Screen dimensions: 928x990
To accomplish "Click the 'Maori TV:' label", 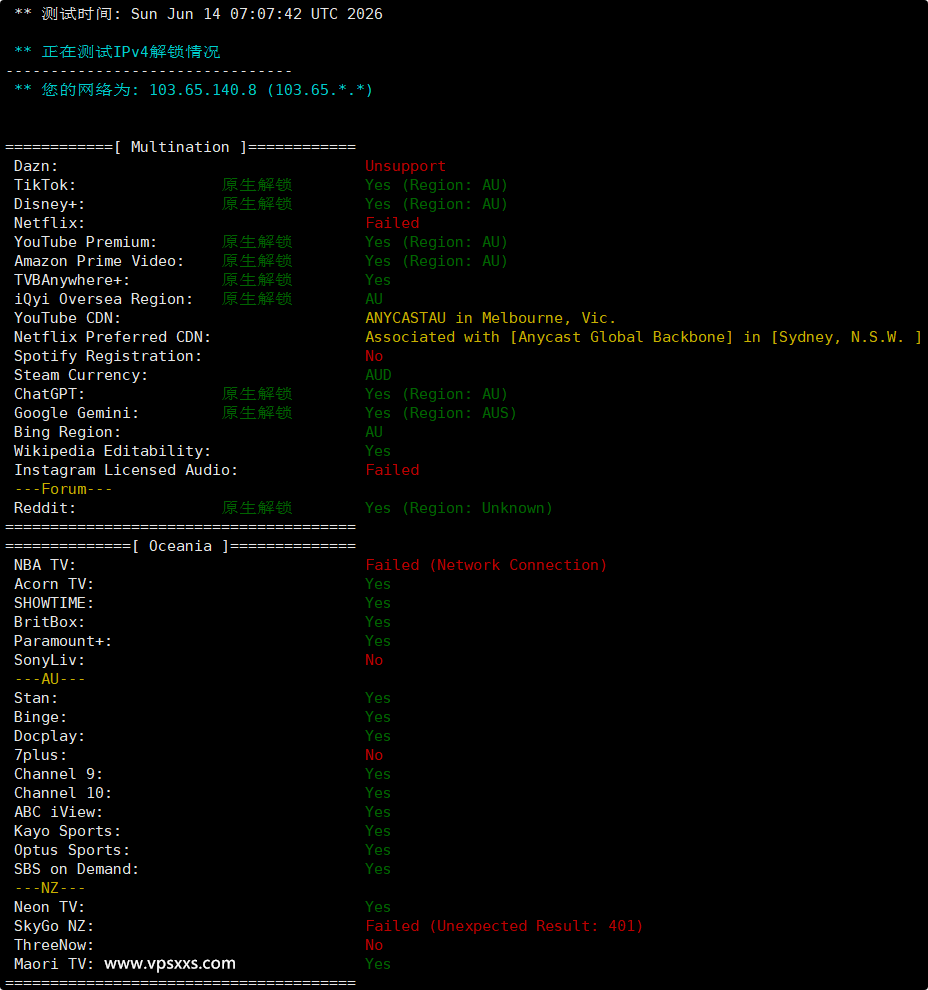I will (54, 964).
